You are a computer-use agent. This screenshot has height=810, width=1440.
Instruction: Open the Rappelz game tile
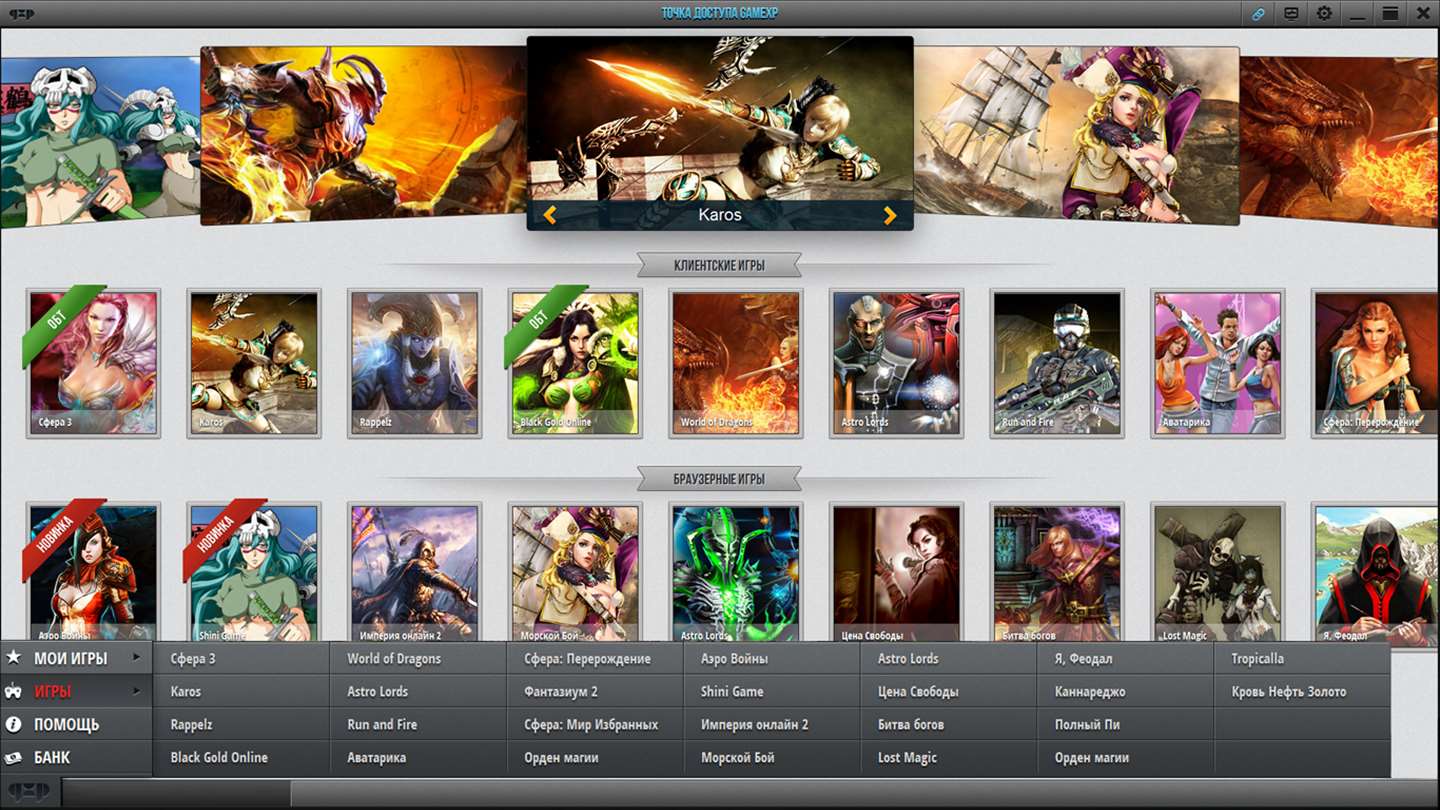pyautogui.click(x=414, y=363)
